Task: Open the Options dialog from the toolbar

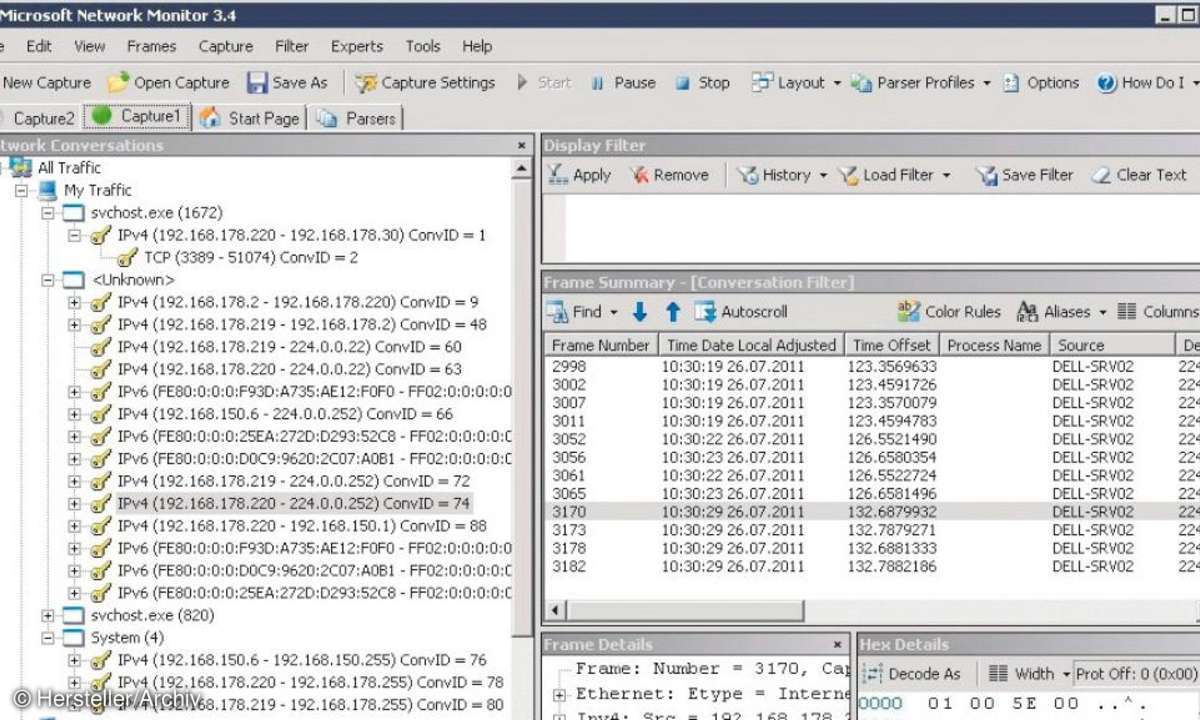Action: [x=1041, y=83]
